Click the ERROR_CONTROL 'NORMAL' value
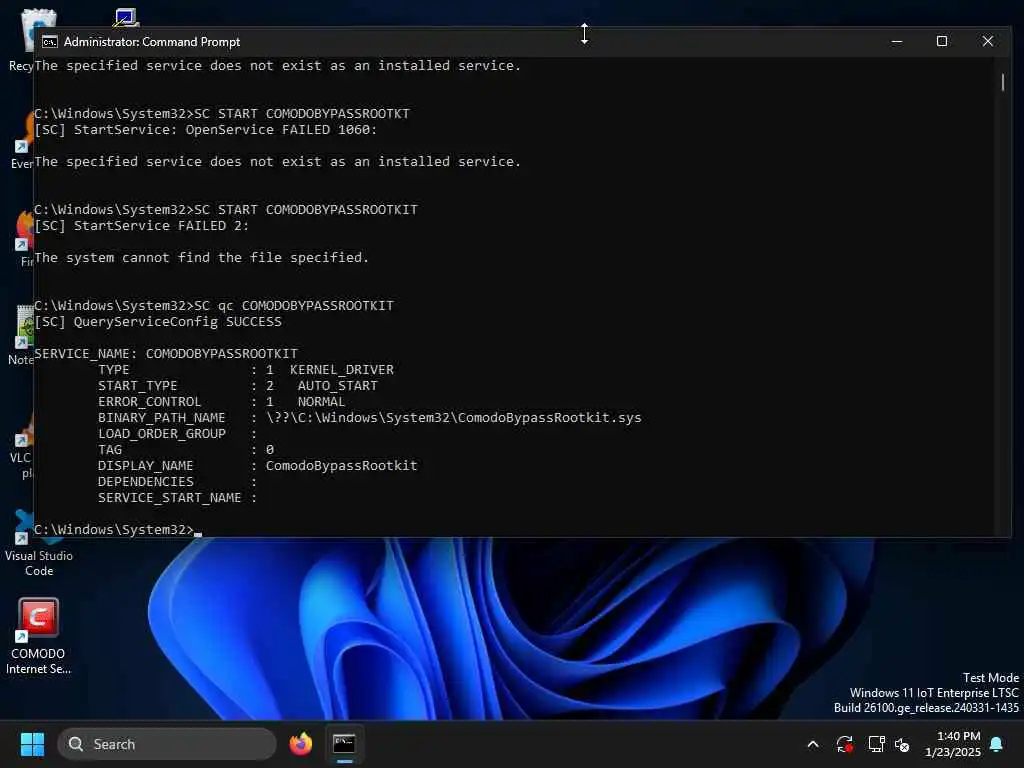This screenshot has width=1024, height=768. tap(321, 402)
